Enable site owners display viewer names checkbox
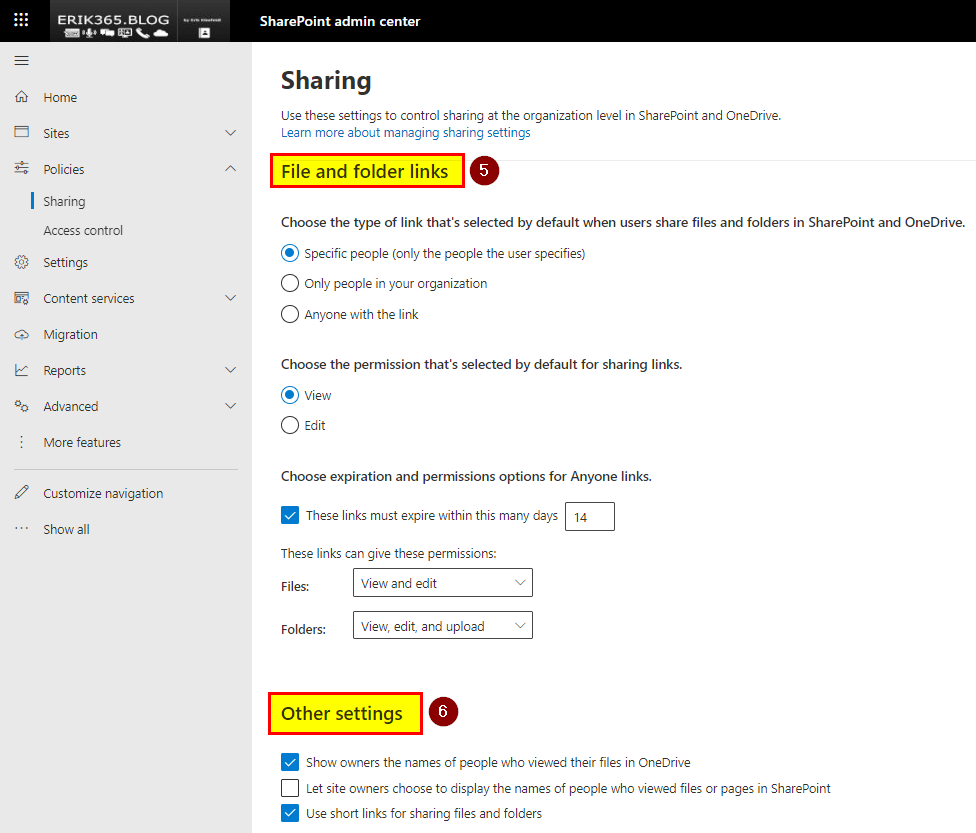The height and width of the screenshot is (833, 976). [290, 788]
